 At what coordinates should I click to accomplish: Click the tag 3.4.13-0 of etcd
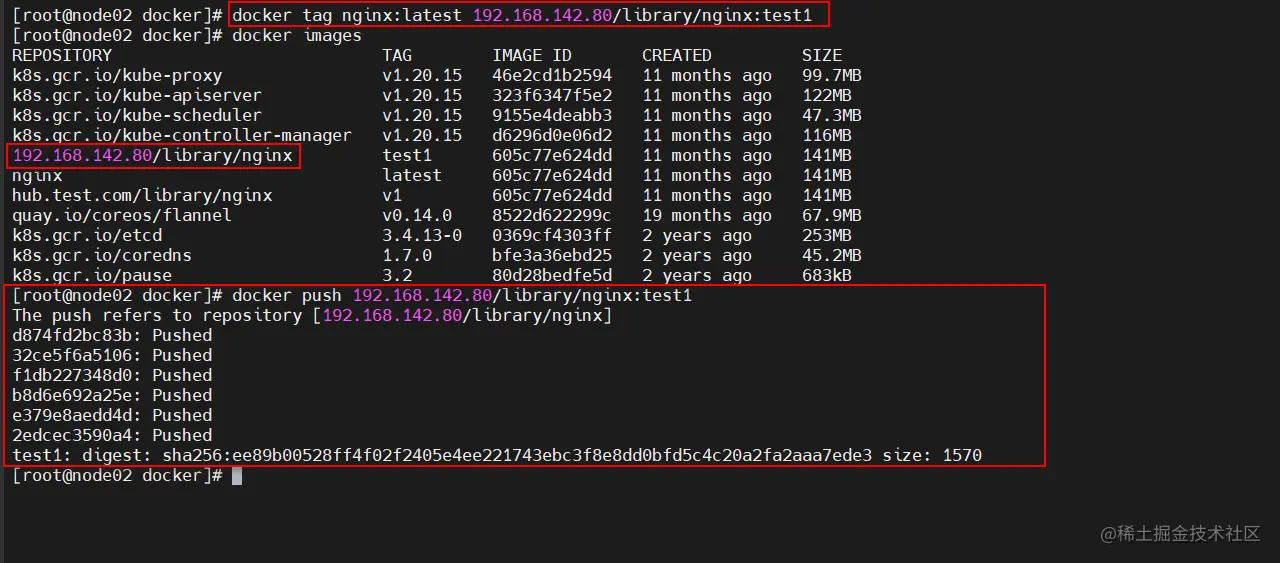(422, 235)
